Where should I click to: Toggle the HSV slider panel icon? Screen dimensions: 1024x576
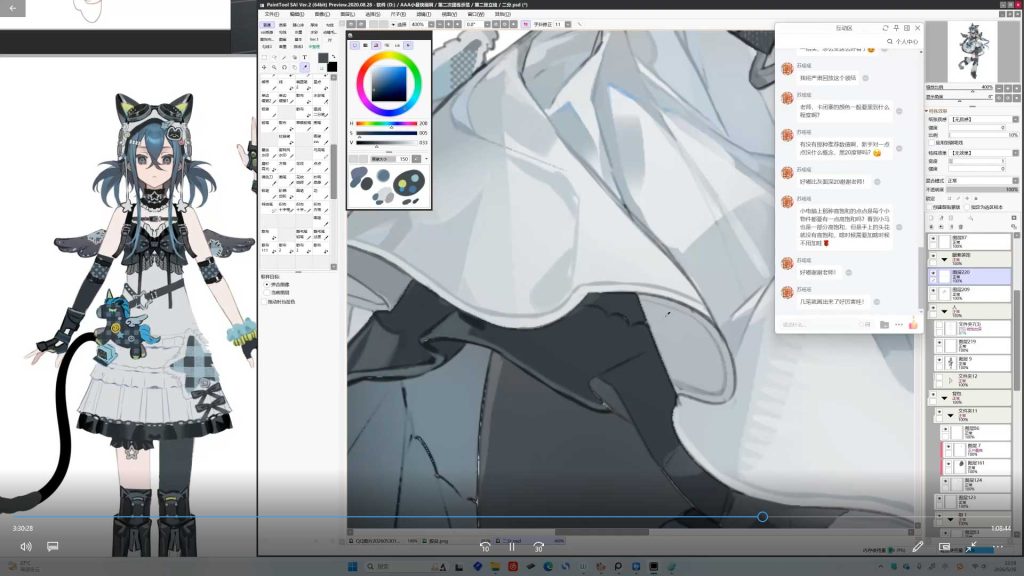coord(376,45)
